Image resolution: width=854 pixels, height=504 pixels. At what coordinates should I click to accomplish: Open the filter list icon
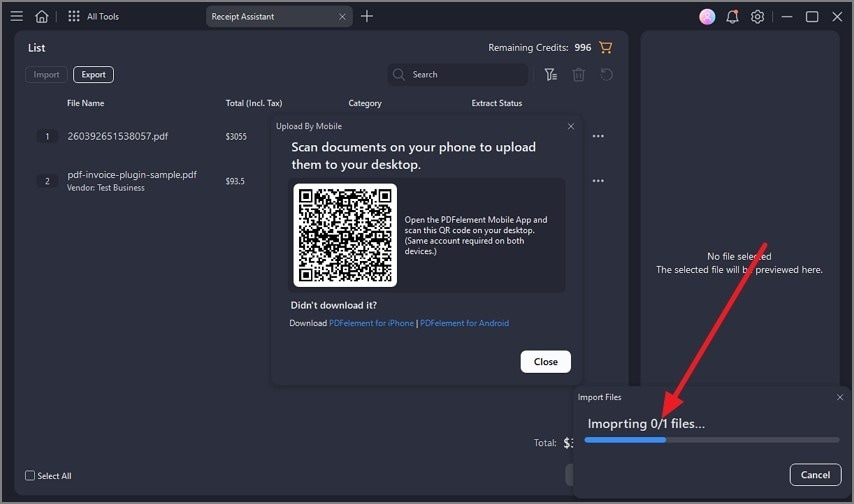pos(551,75)
